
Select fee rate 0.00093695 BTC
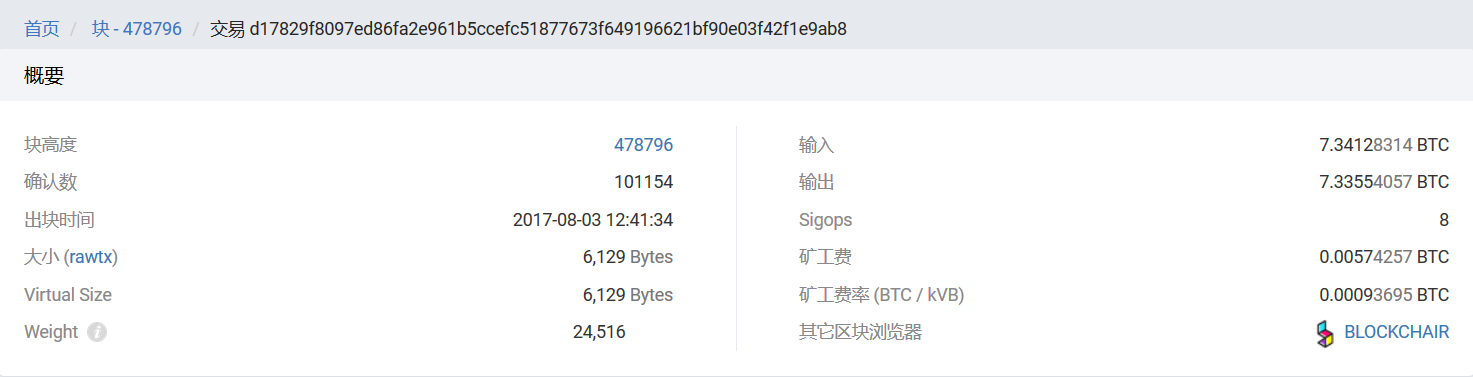tap(1384, 295)
